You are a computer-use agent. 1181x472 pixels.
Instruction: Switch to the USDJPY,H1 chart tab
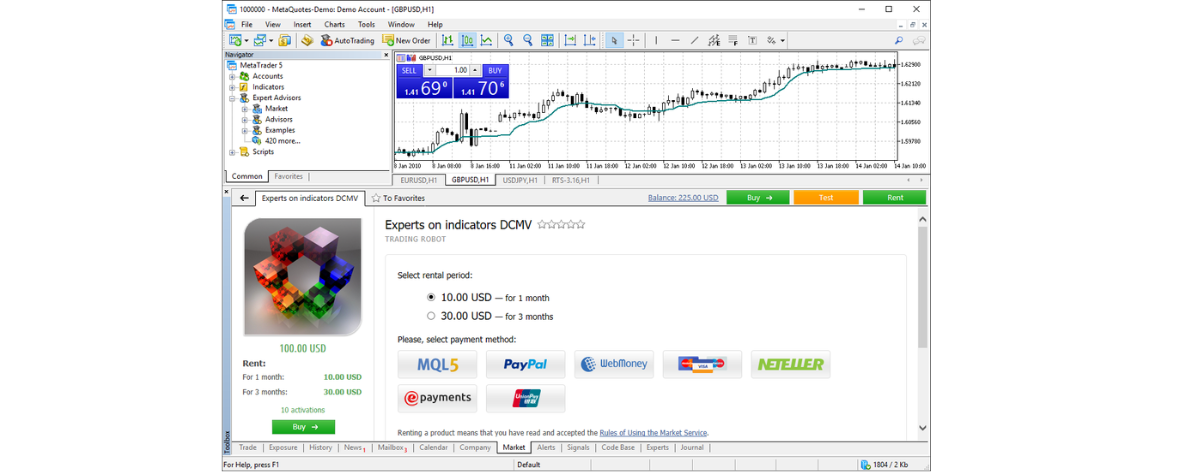click(x=522, y=180)
